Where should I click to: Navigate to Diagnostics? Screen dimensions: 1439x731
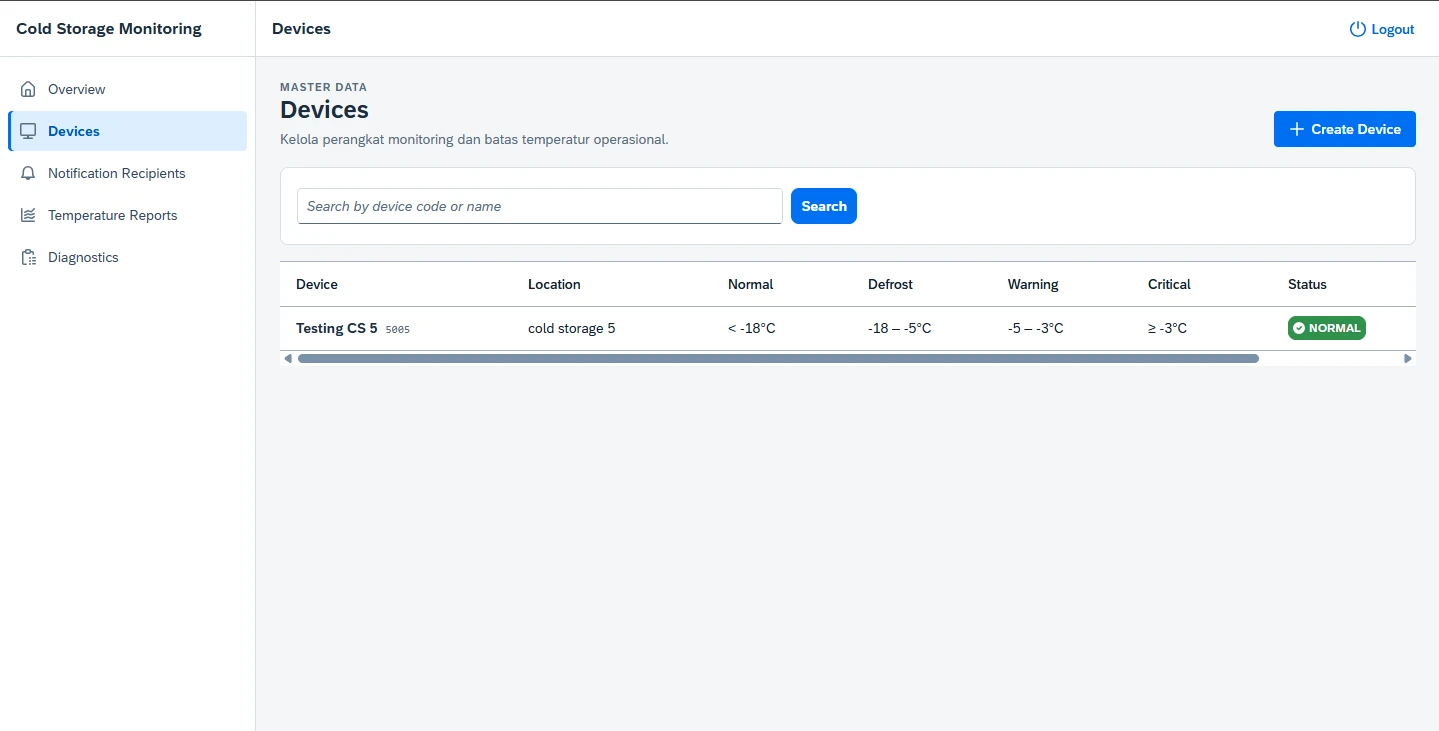[127, 257]
